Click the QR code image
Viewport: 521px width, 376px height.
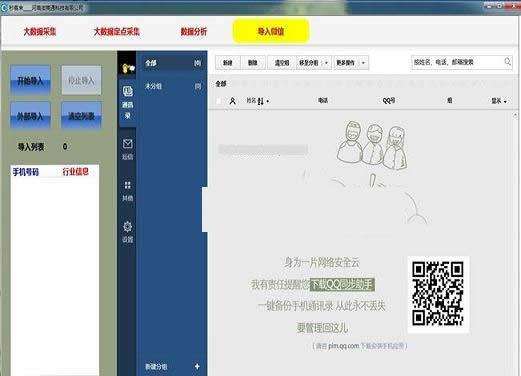pos(438,294)
